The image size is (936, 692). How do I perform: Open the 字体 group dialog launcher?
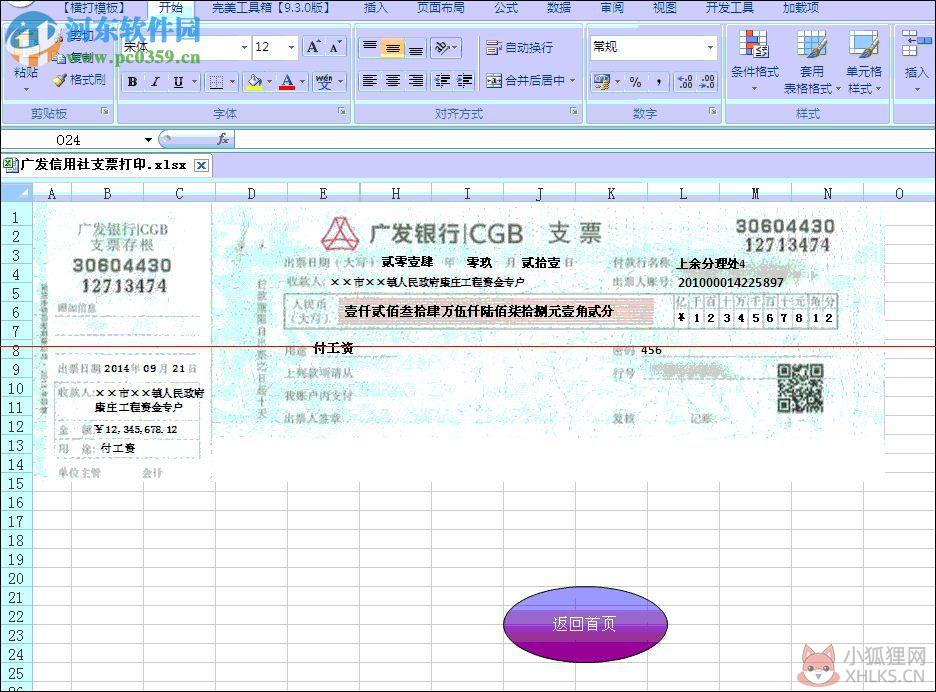coord(342,111)
